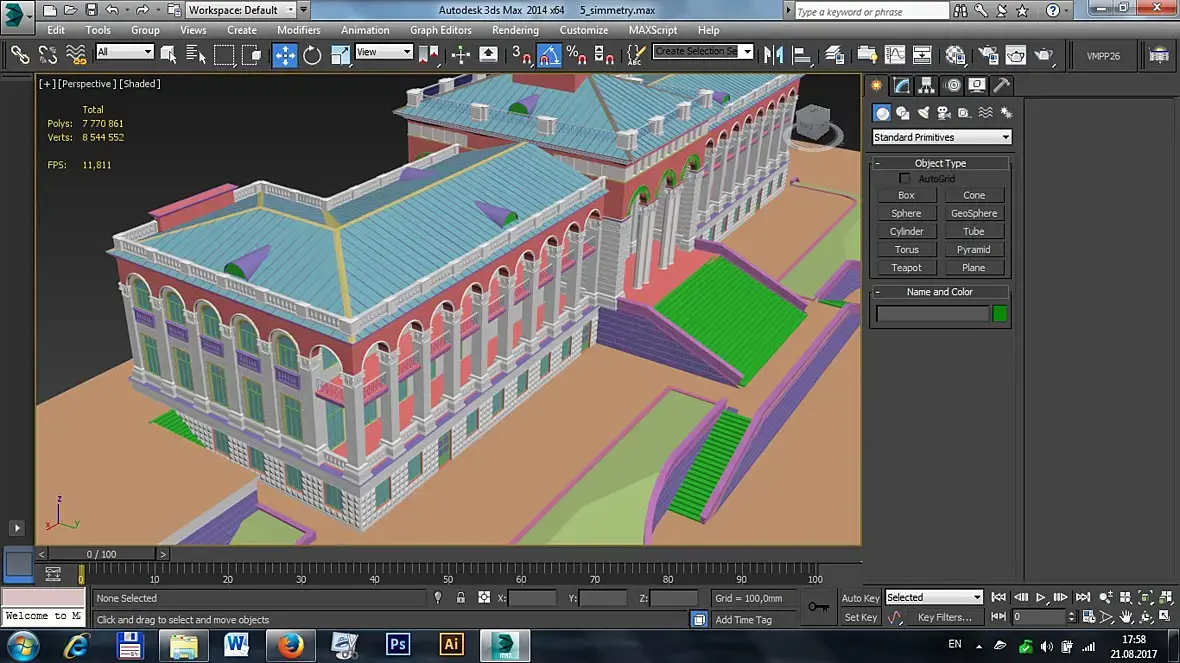The width and height of the screenshot is (1180, 663).
Task: Select the Move transform tool
Action: pyautogui.click(x=285, y=55)
